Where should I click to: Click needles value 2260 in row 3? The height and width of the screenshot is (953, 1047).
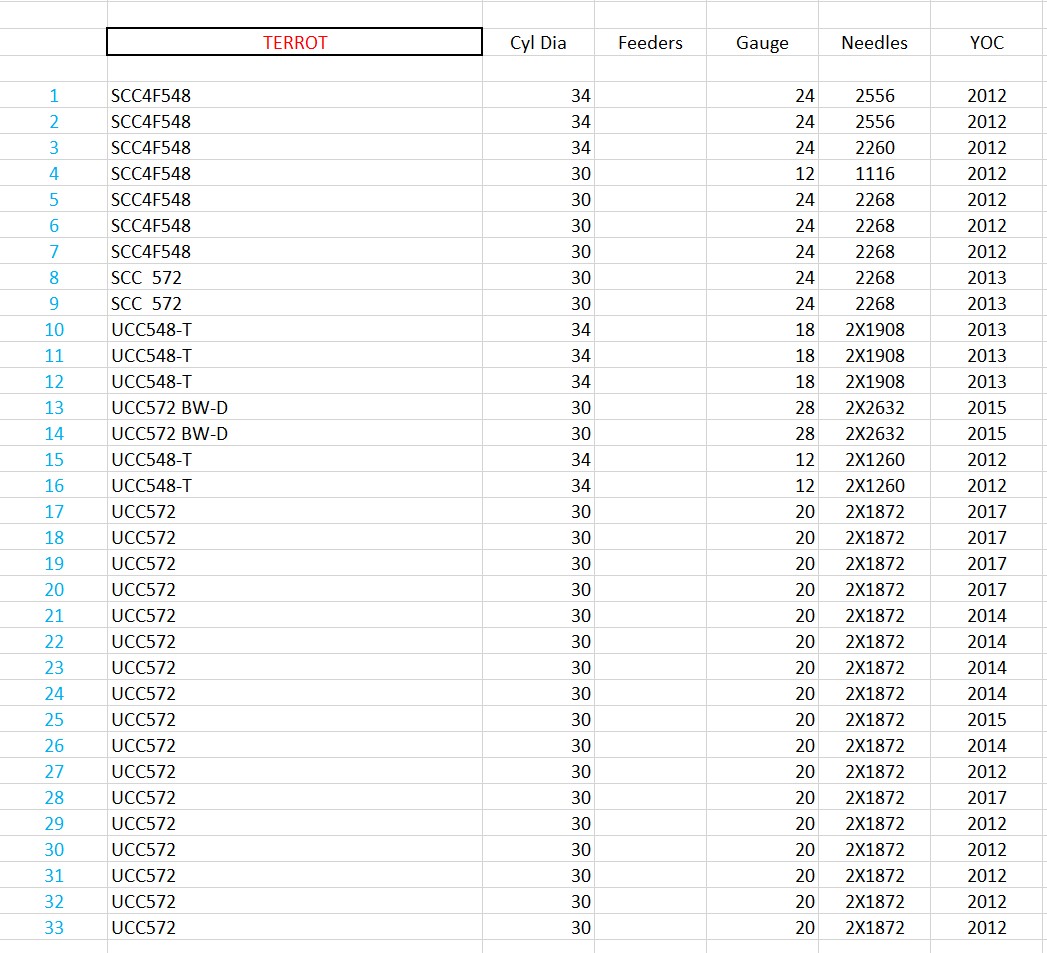point(875,148)
